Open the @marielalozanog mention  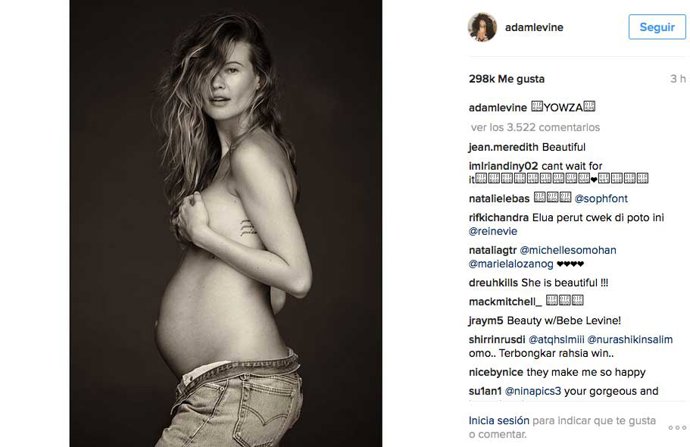click(511, 264)
